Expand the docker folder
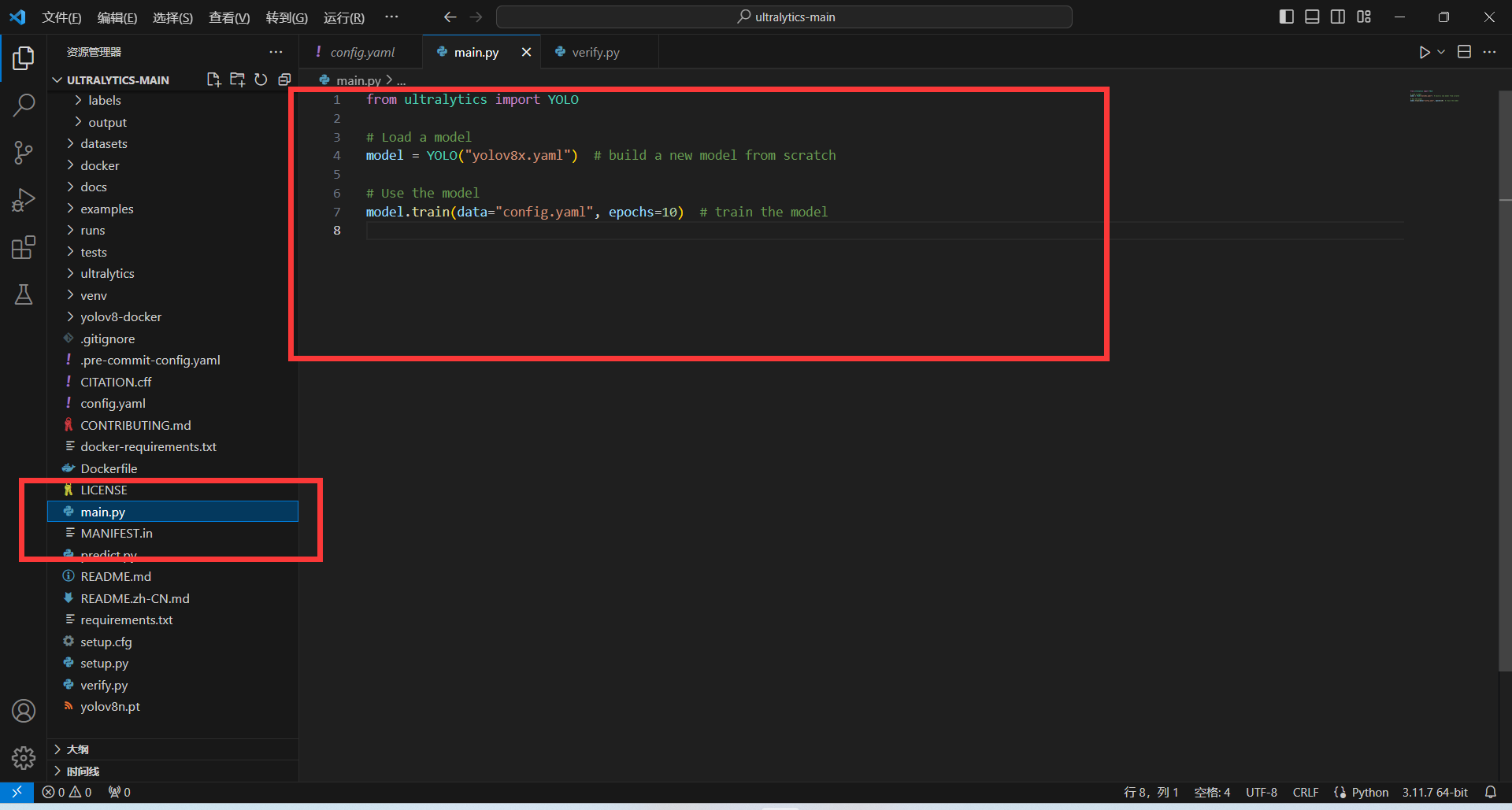The height and width of the screenshot is (810, 1512). tap(173, 165)
